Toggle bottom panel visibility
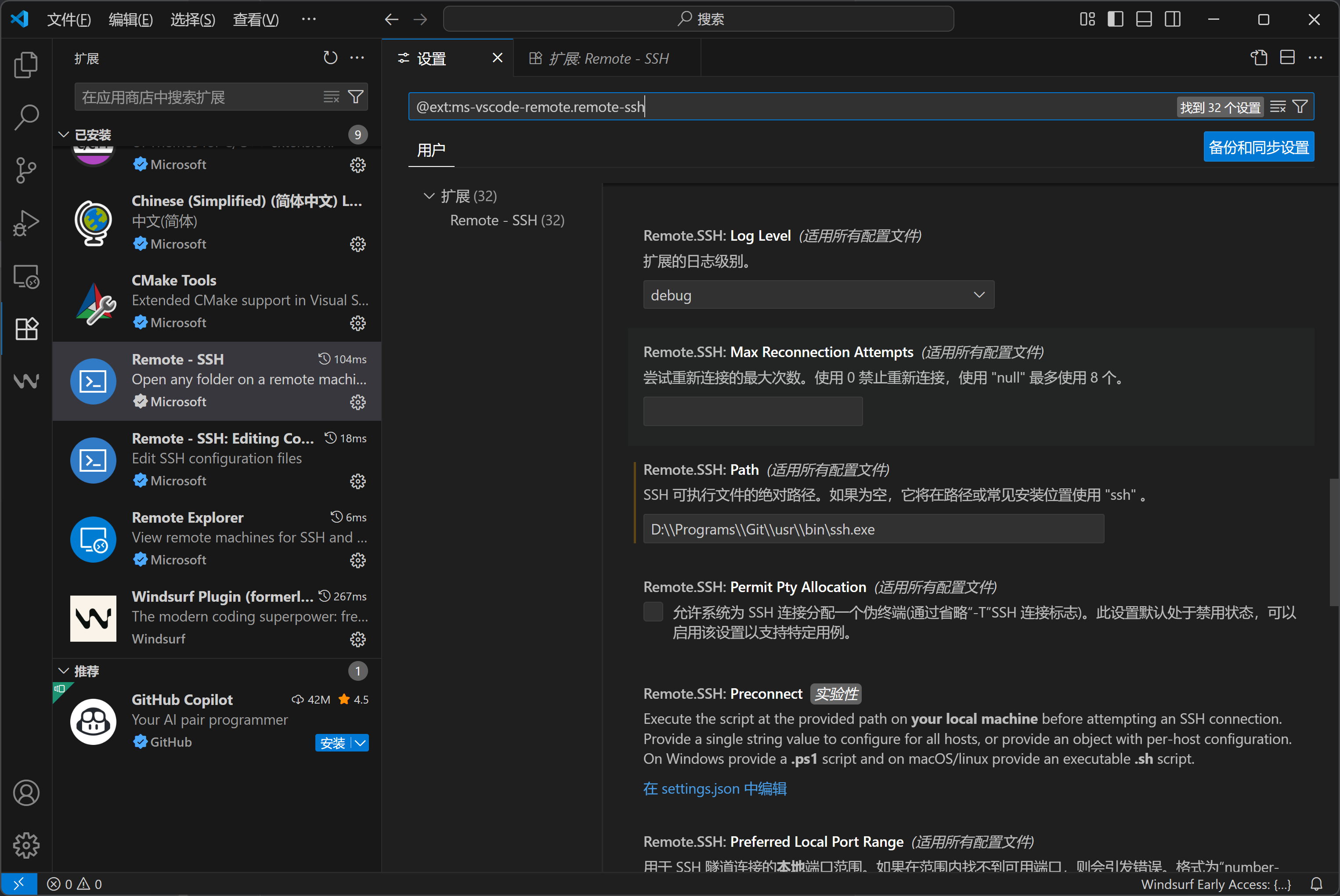The height and width of the screenshot is (896, 1340). pyautogui.click(x=1144, y=19)
